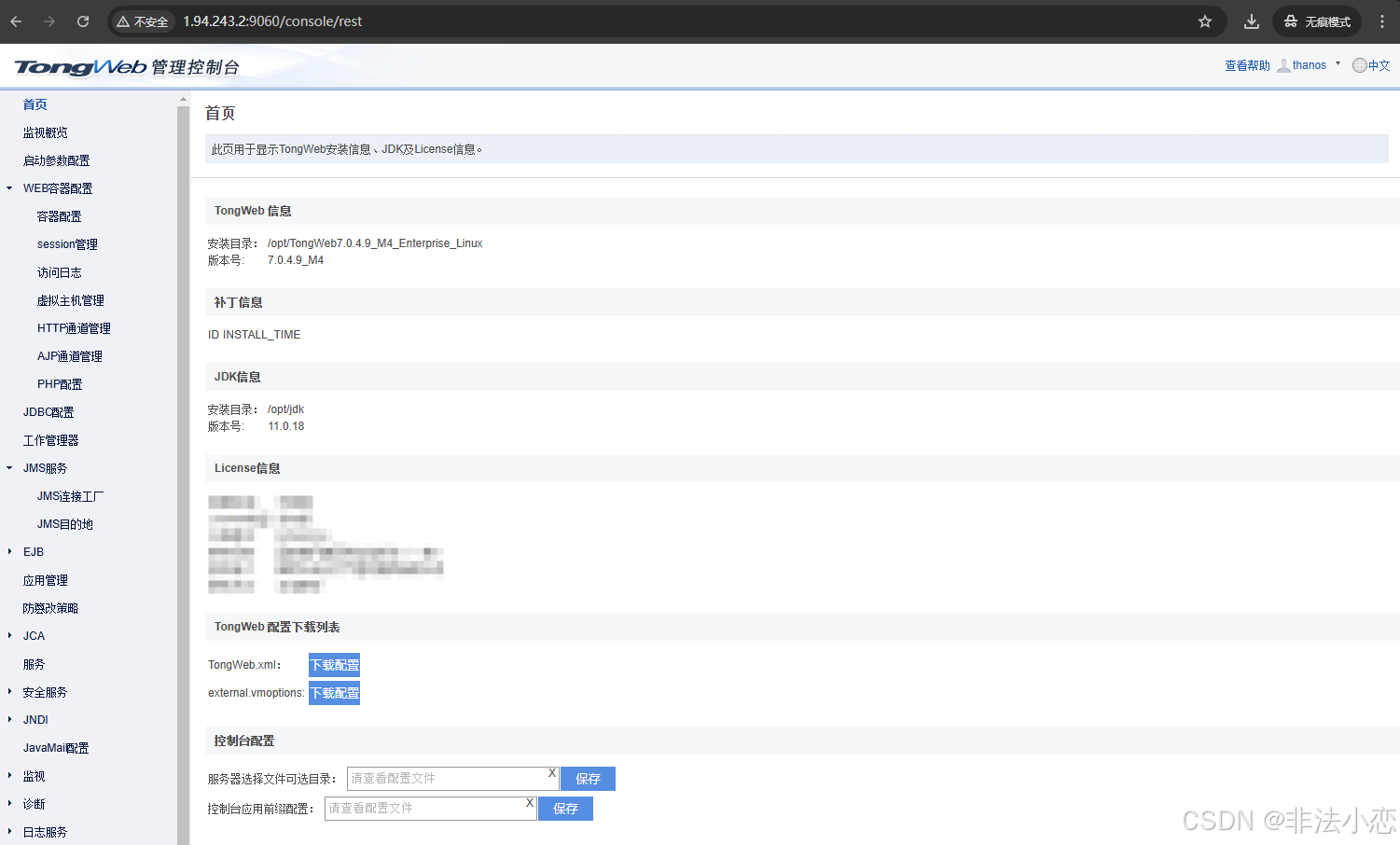Select 虚拟主机管理 in sidebar

pos(71,300)
